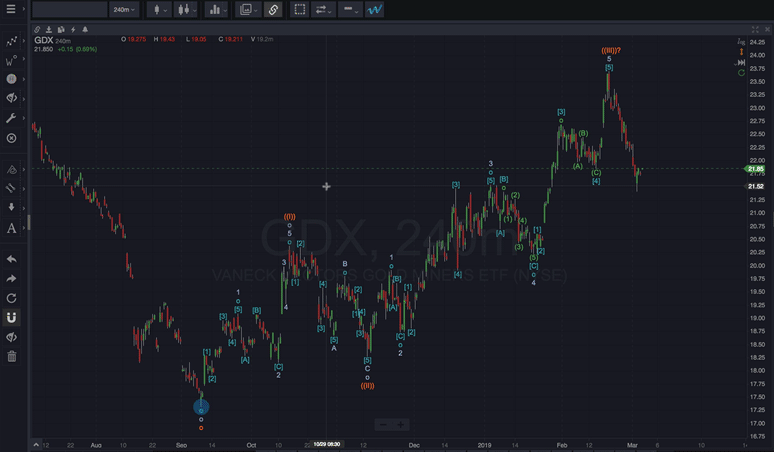Click the undo arrow in sidebar
This screenshot has height=452, width=774.
pos(11,259)
